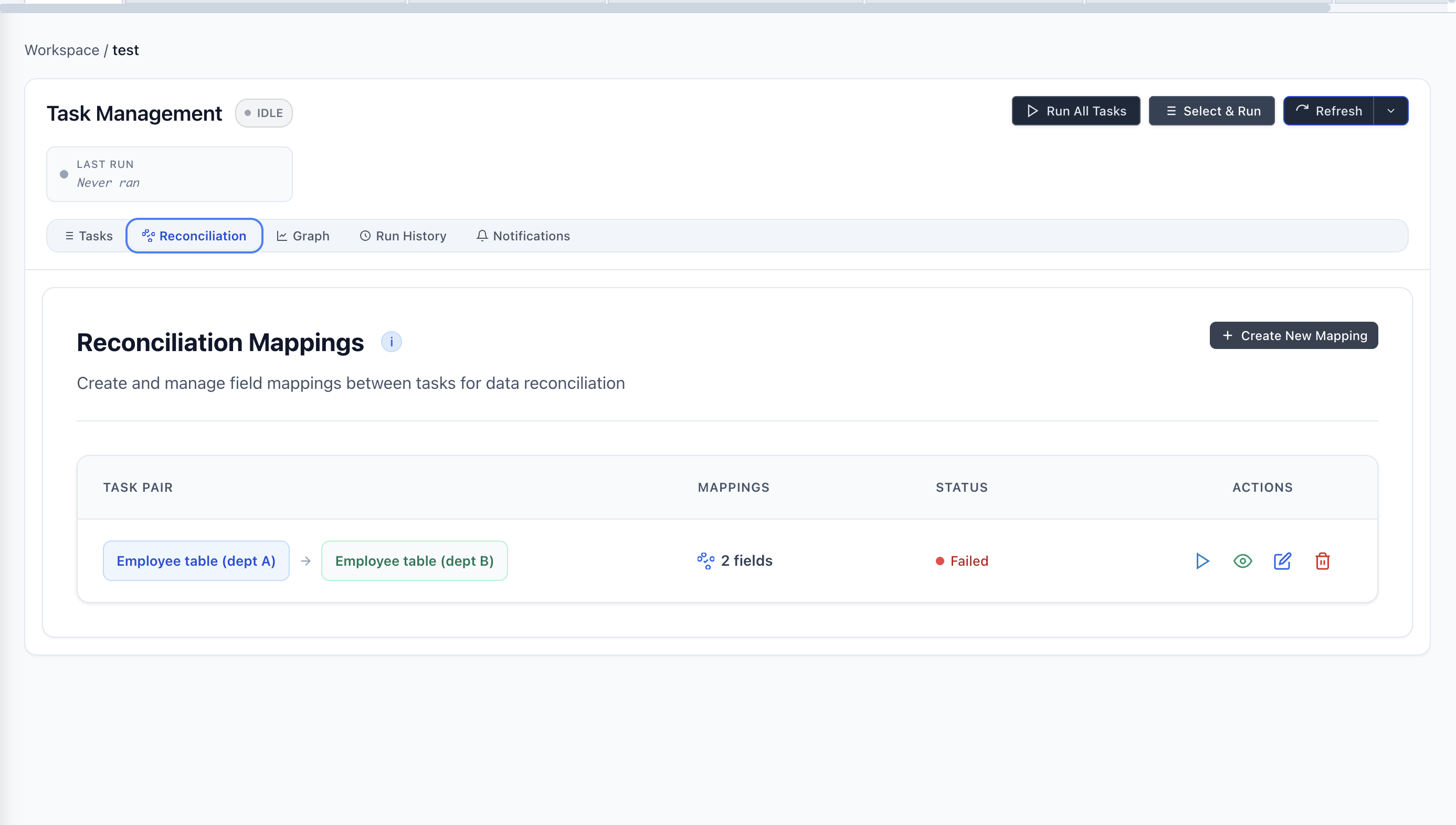Delete mapping with the trash icon

1322,561
